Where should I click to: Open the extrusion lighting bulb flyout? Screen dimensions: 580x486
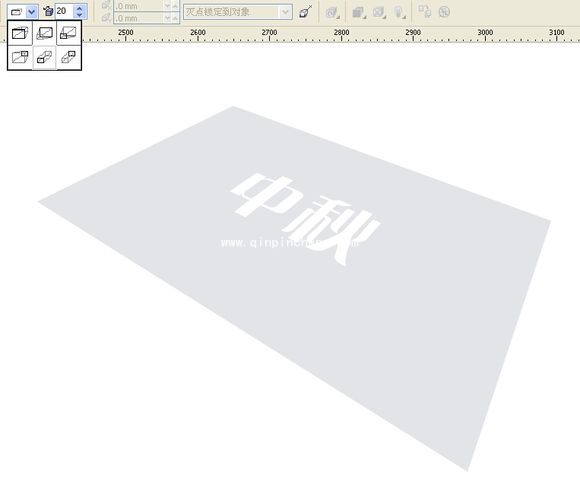click(399, 13)
